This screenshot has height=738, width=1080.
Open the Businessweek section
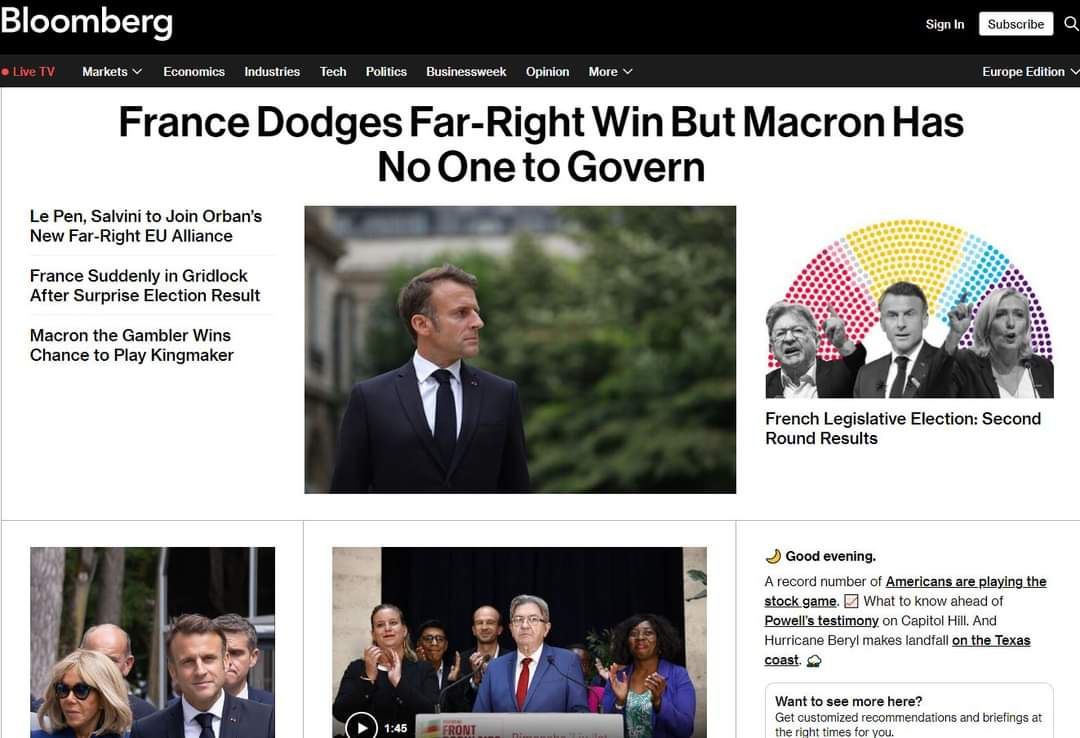click(x=466, y=72)
